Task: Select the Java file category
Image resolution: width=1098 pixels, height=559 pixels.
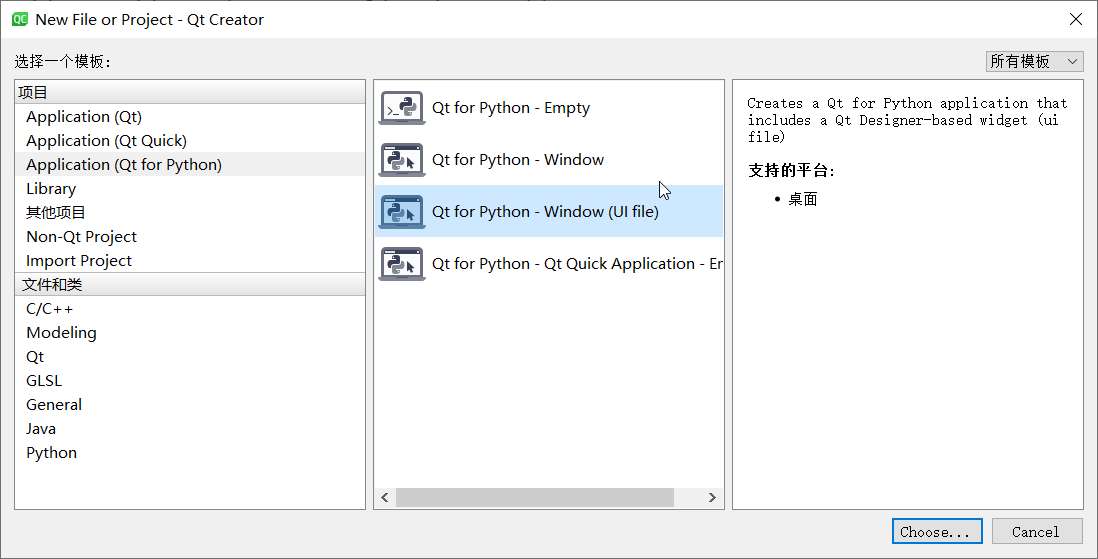Action: click(x=190, y=429)
